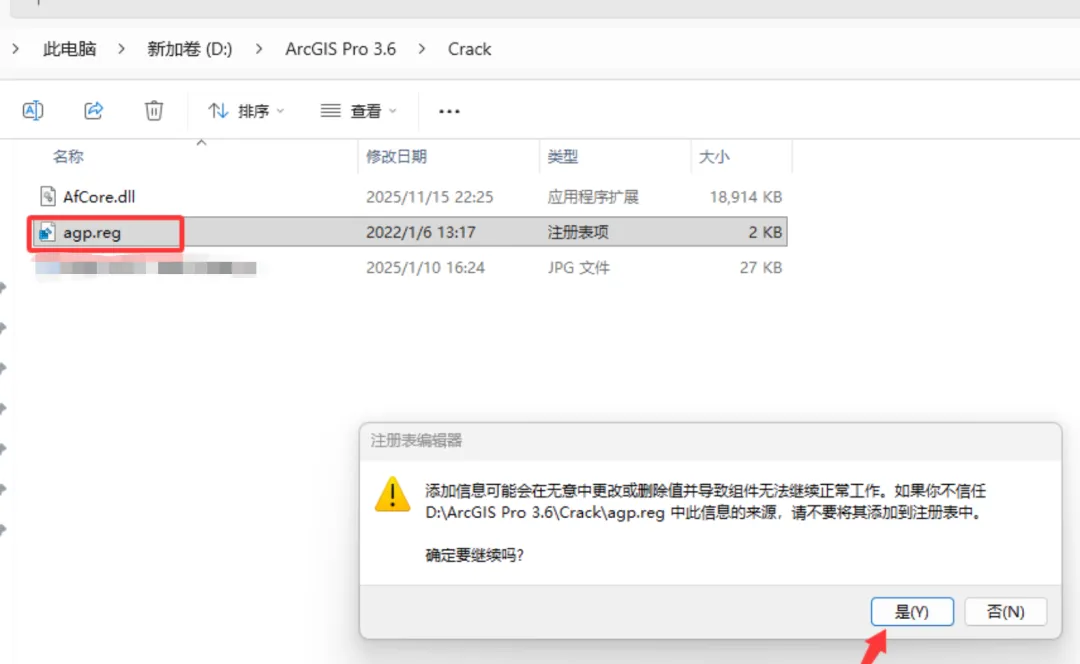The height and width of the screenshot is (664, 1080).
Task: Click 应用程序扩展 type cell
Action: click(593, 196)
